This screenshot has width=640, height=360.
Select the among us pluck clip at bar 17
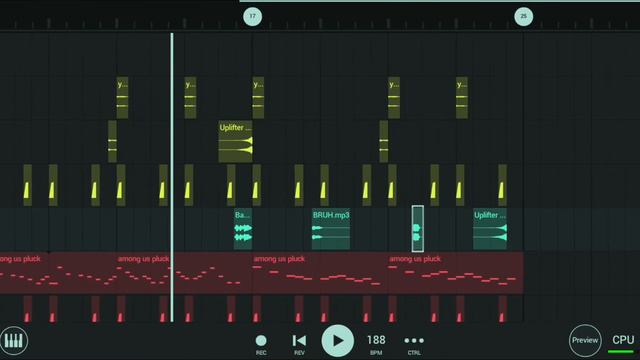pyautogui.click(x=320, y=273)
